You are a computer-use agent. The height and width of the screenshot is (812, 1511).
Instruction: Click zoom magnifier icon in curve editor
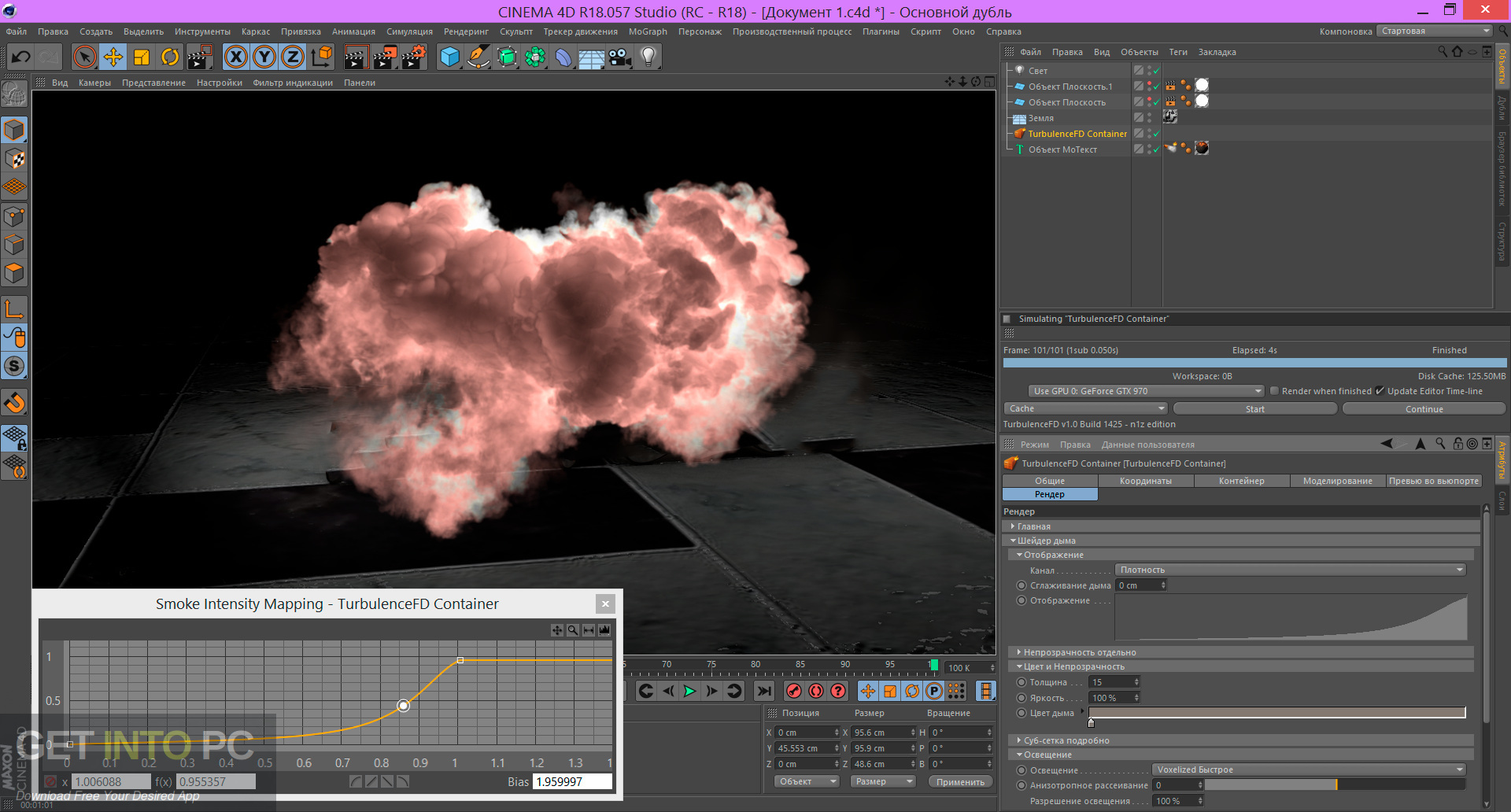[x=573, y=630]
